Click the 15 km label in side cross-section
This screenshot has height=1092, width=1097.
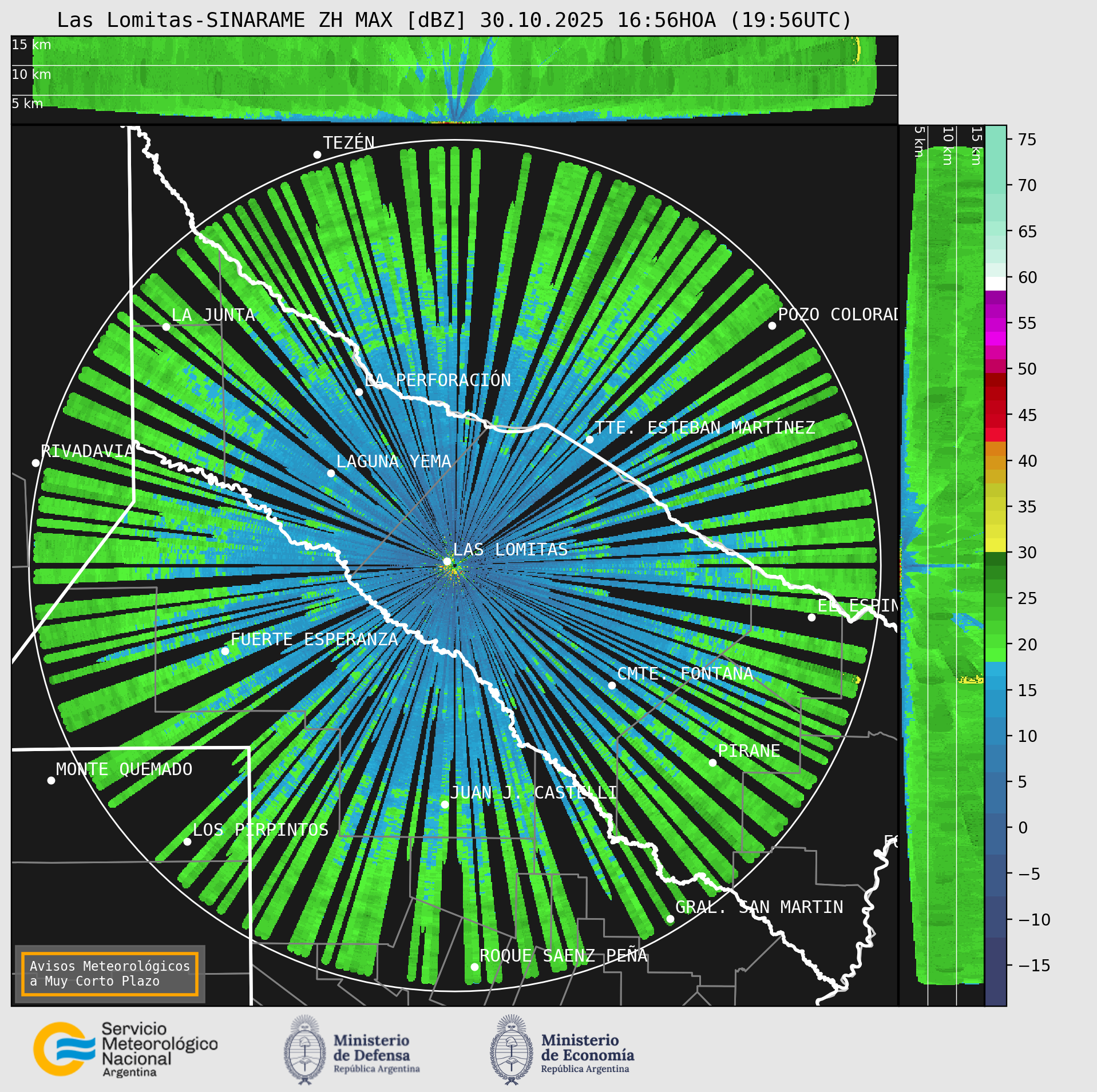point(976,146)
